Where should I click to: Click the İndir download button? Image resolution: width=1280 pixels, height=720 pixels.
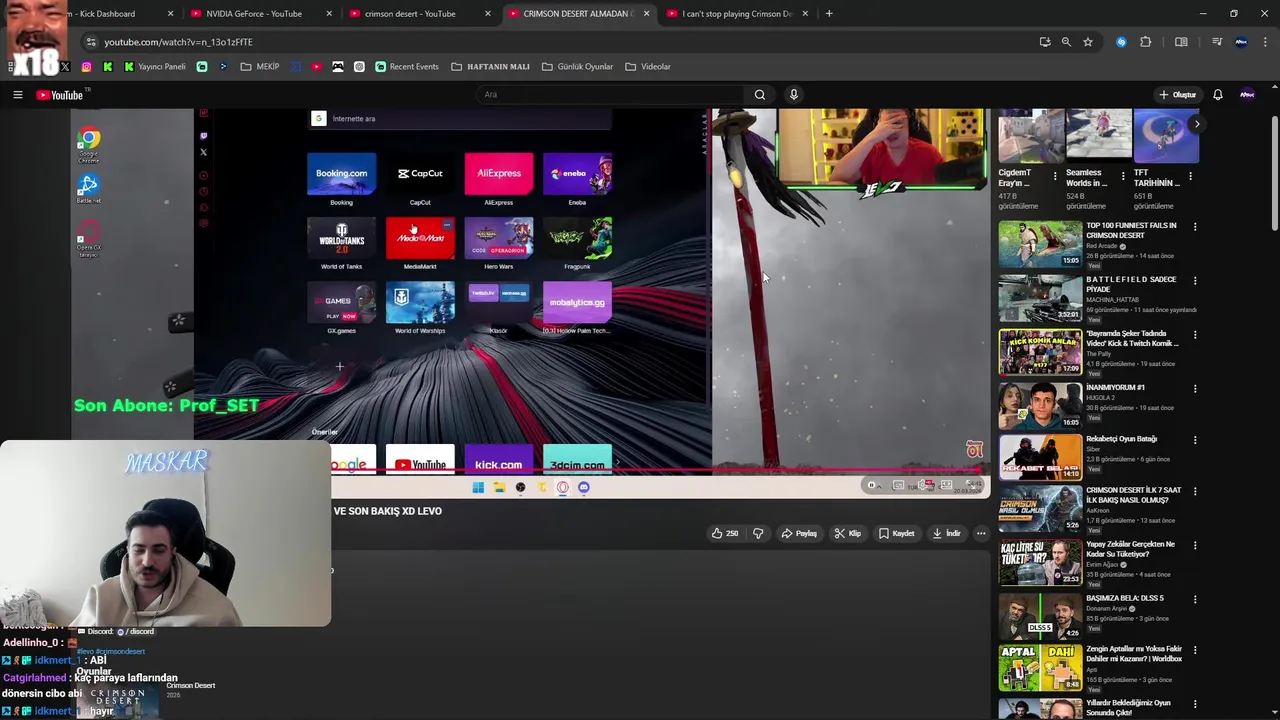[946, 534]
